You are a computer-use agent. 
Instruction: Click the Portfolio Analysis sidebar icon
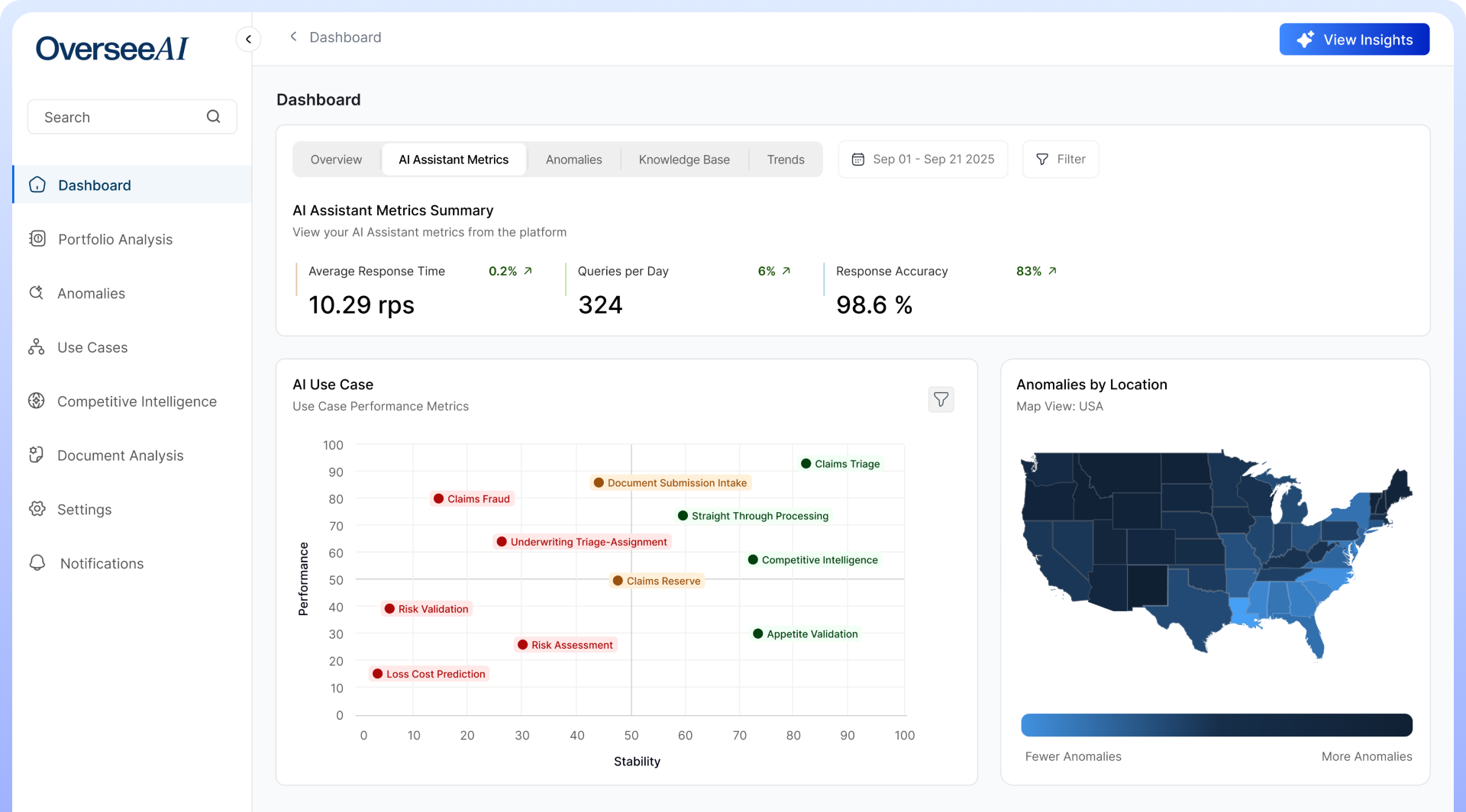tap(37, 239)
